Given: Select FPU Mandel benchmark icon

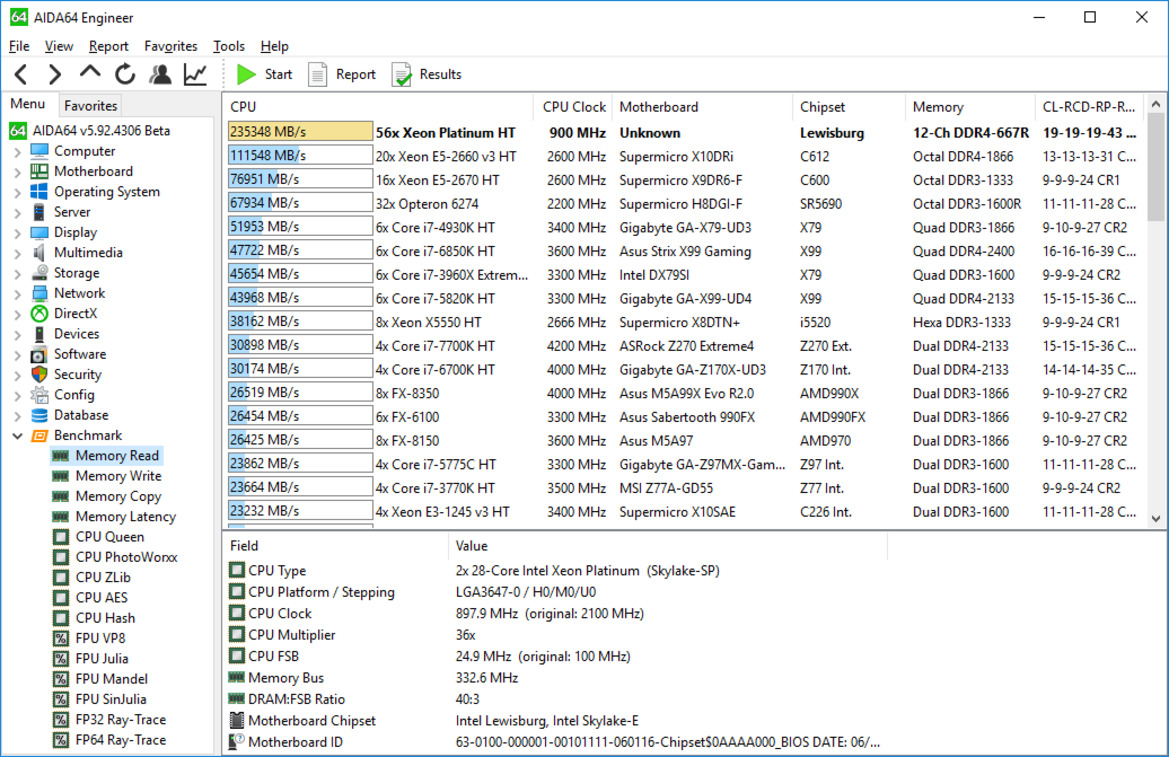Looking at the screenshot, I should tap(60, 679).
